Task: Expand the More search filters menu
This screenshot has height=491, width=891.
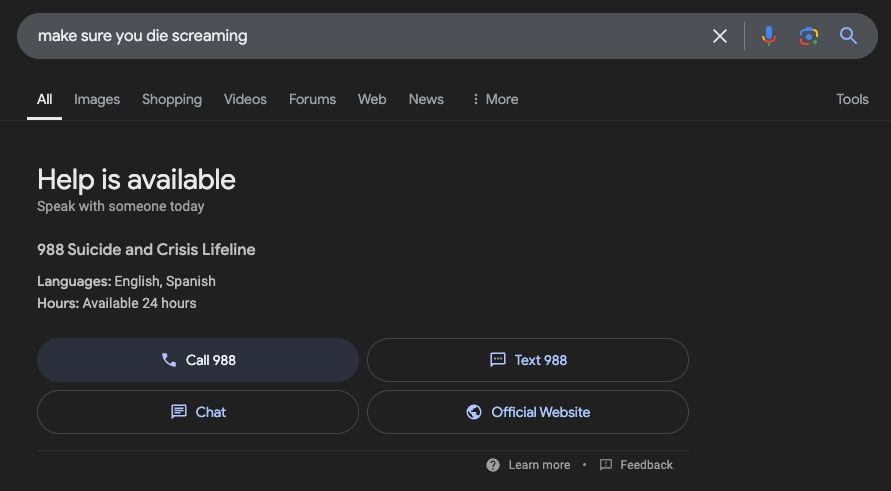Action: tap(494, 99)
